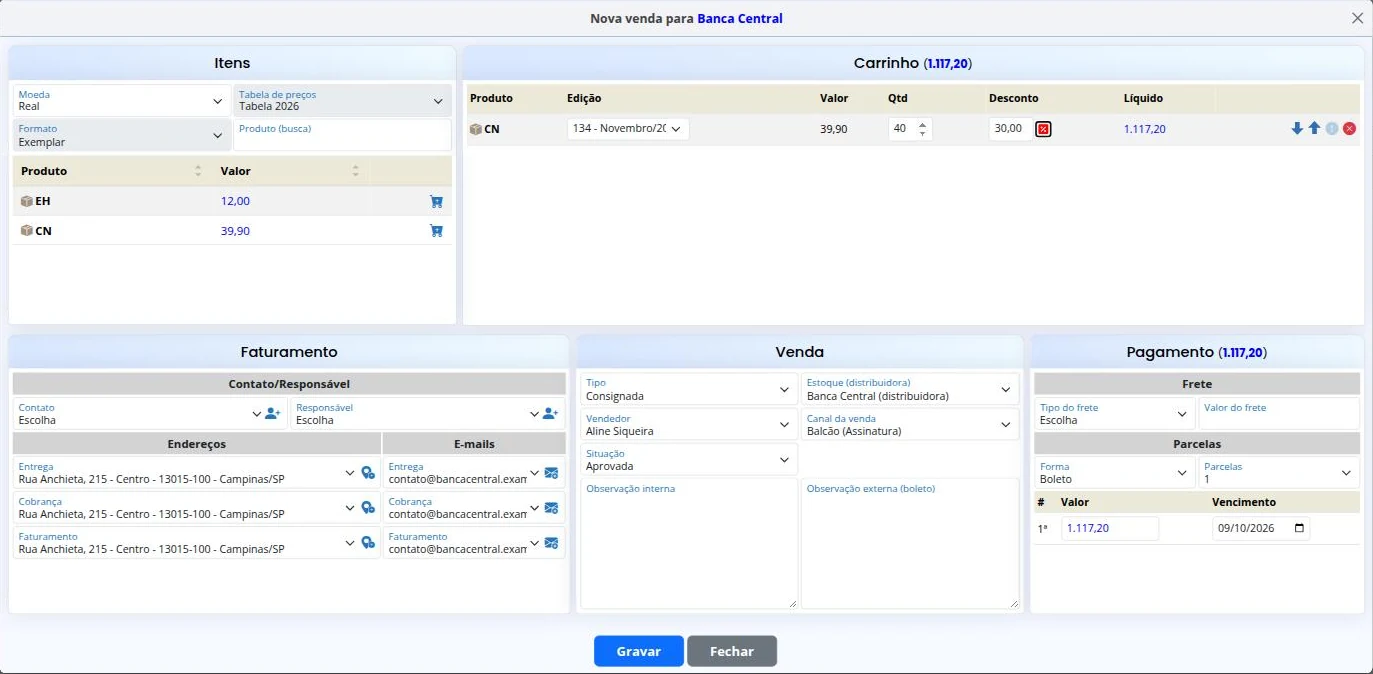Add a new contact with the Contato person icon
Viewport: 1373px width, 674px height.
[x=274, y=414]
